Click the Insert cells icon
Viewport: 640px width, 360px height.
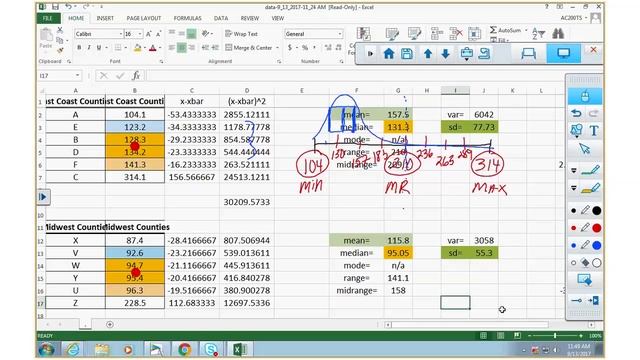coord(436,34)
